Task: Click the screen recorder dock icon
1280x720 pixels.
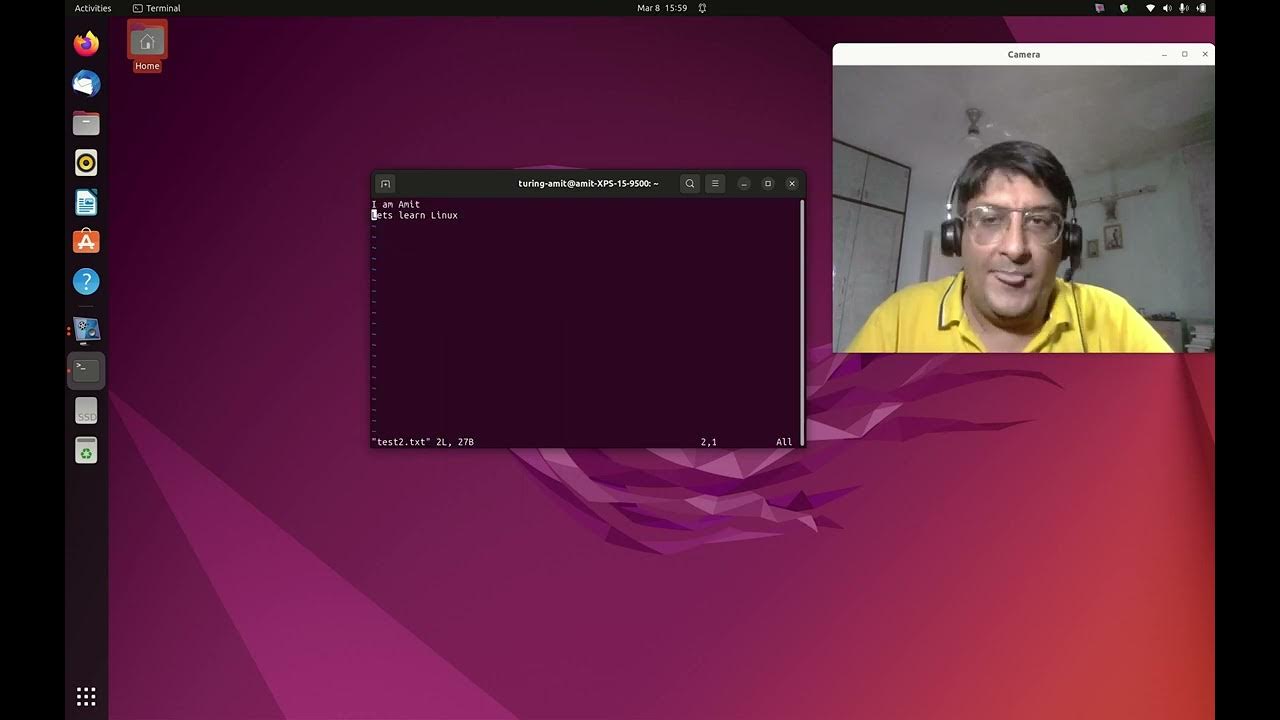Action: coord(86,330)
